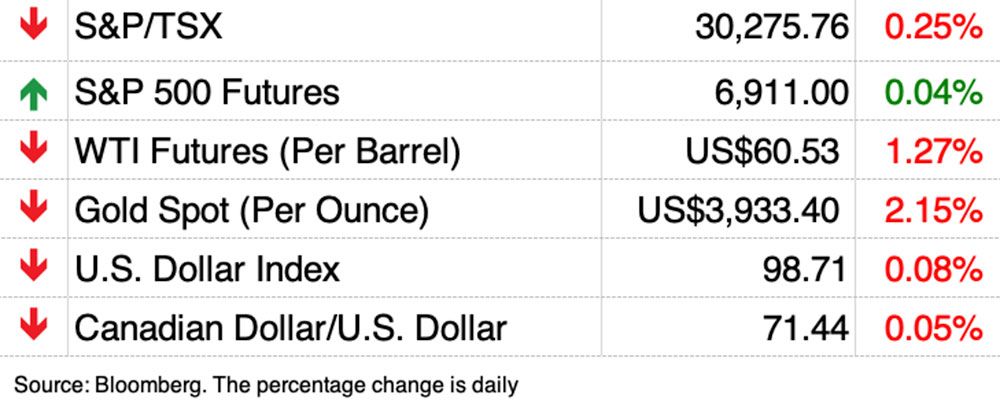Image resolution: width=1000 pixels, height=413 pixels.
Task: Click the Source: Bloomberg footnote text
Action: [x=266, y=383]
